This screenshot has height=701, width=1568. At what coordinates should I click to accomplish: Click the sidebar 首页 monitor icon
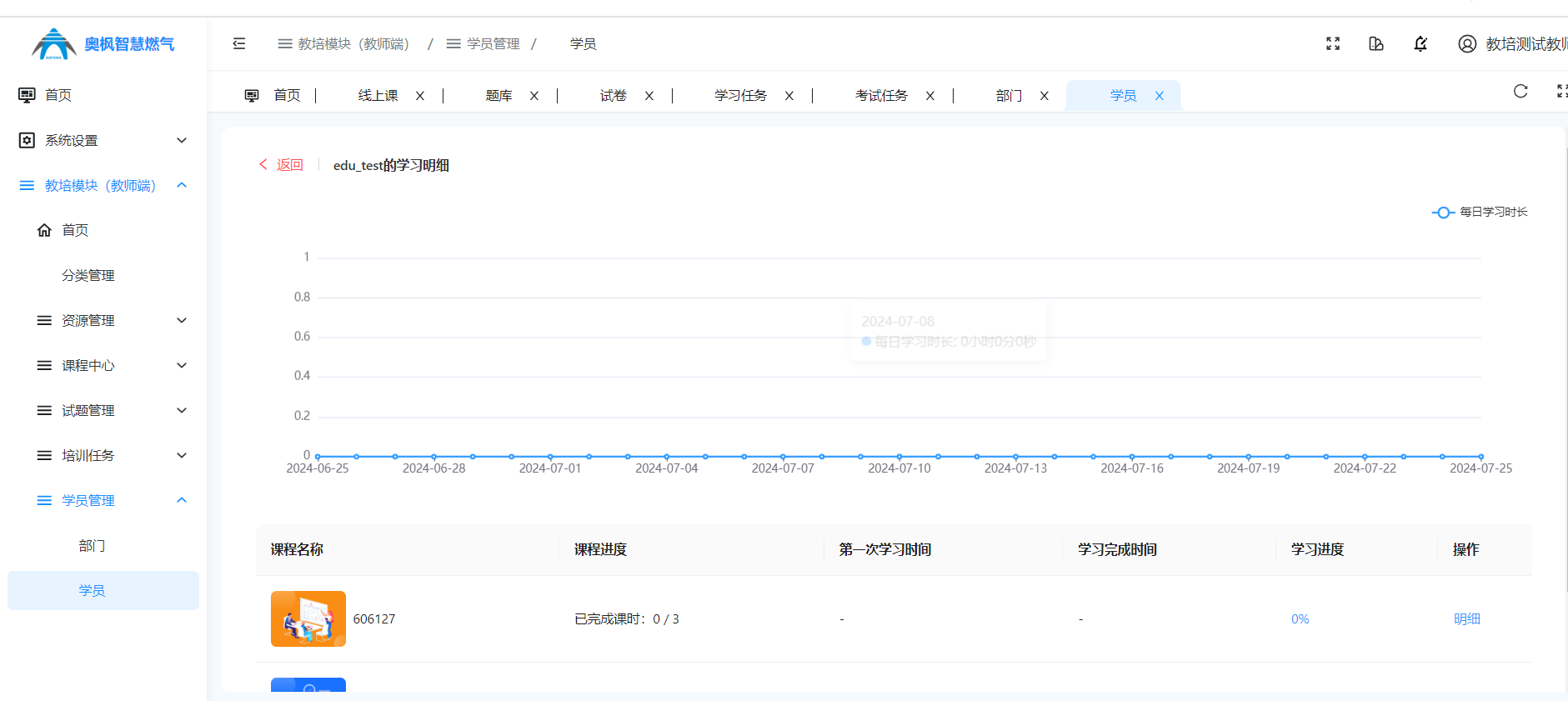click(x=27, y=95)
